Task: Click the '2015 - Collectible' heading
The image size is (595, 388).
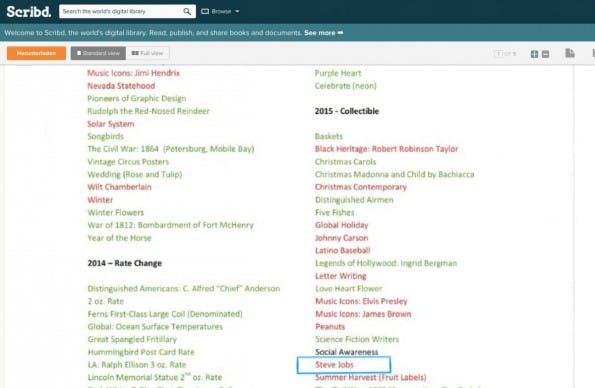Action: (347, 111)
